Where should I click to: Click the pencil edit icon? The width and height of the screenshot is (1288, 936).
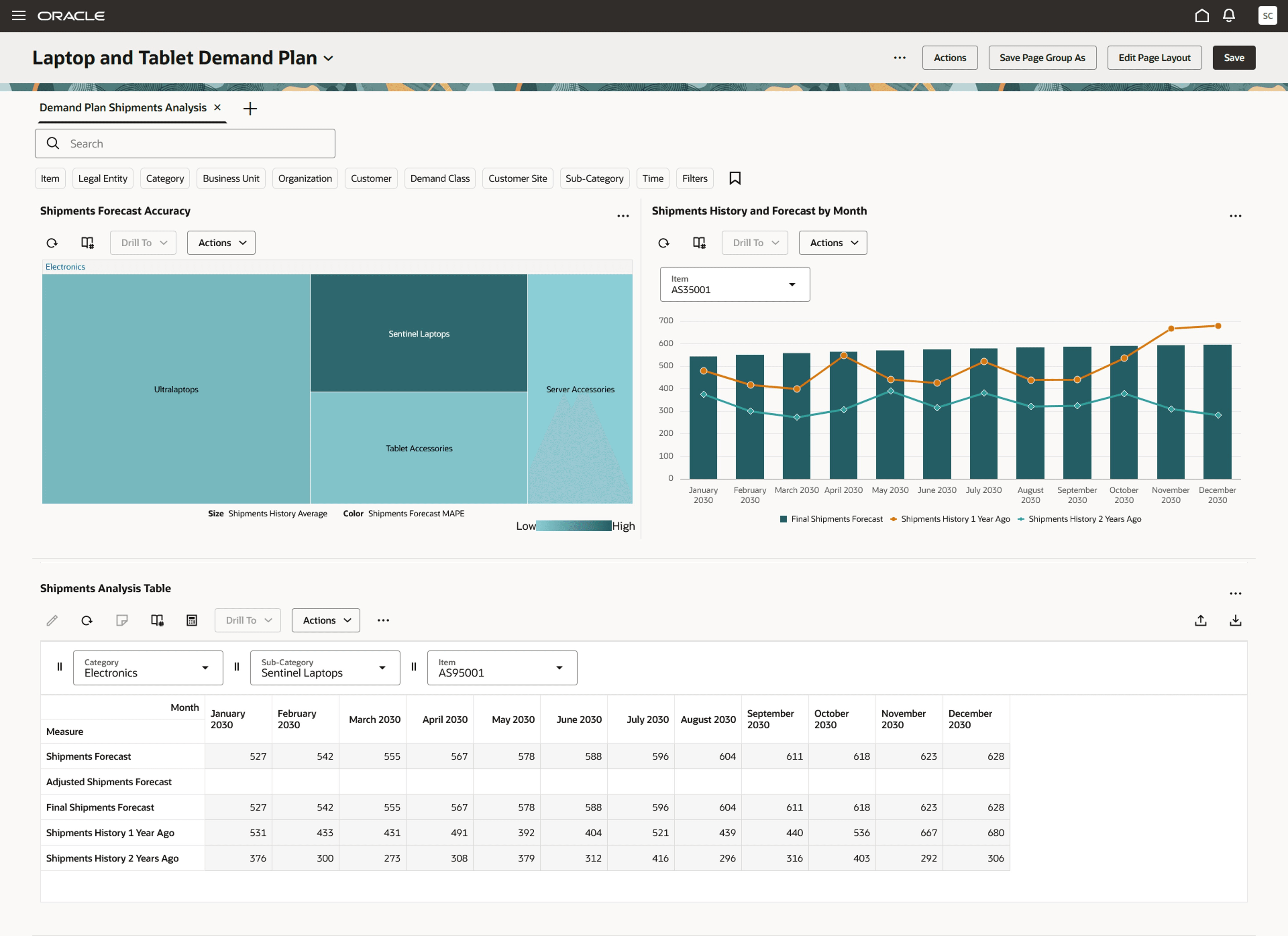click(52, 620)
